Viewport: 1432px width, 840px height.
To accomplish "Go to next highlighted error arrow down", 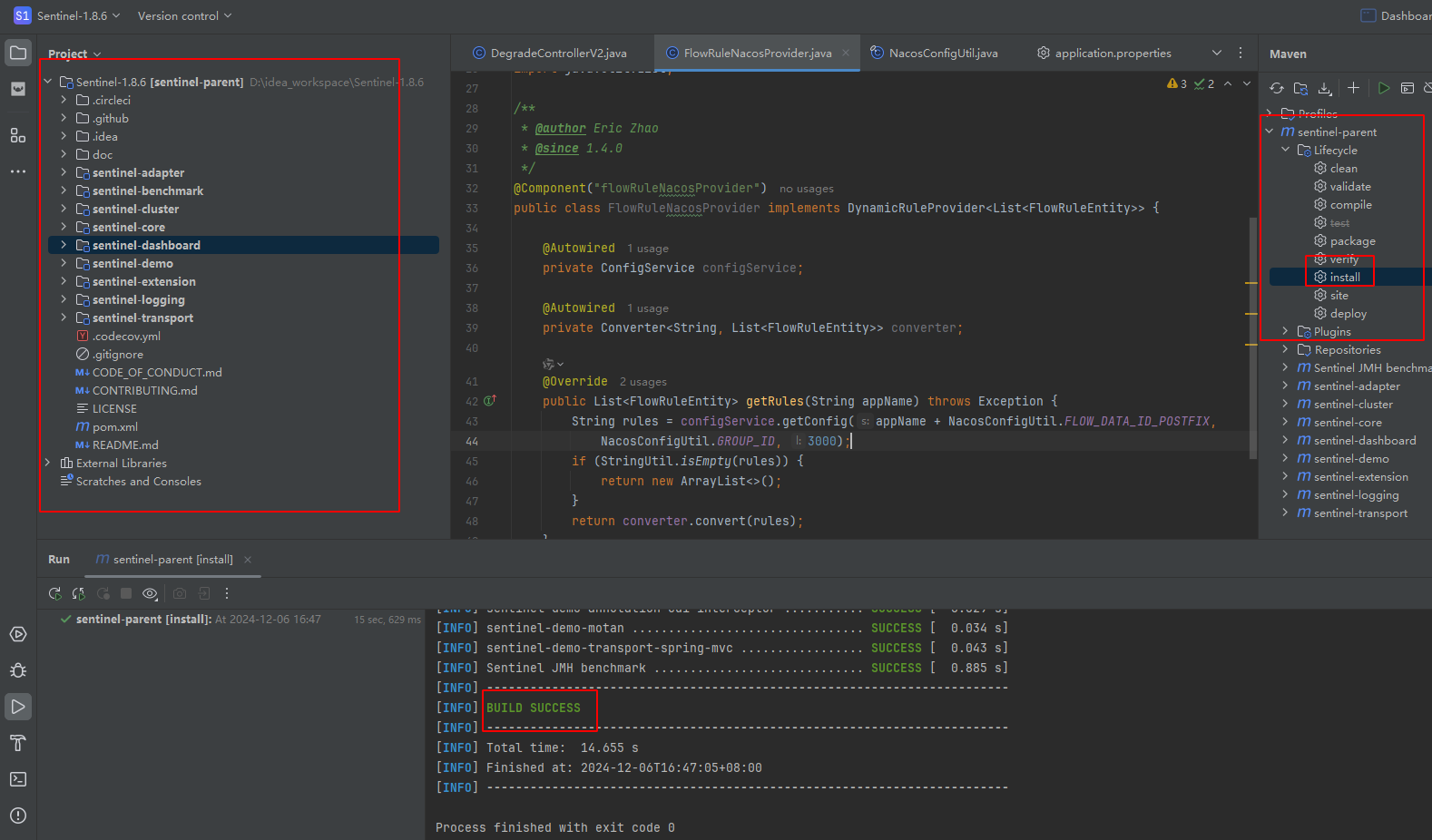I will 1247,83.
